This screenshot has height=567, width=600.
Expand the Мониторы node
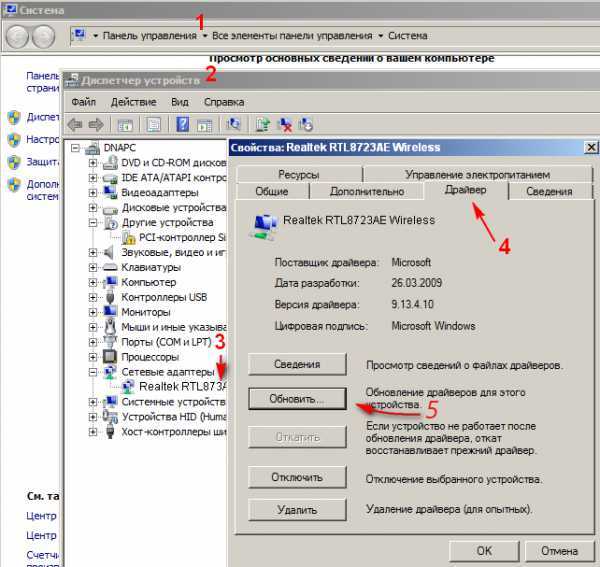(92, 312)
